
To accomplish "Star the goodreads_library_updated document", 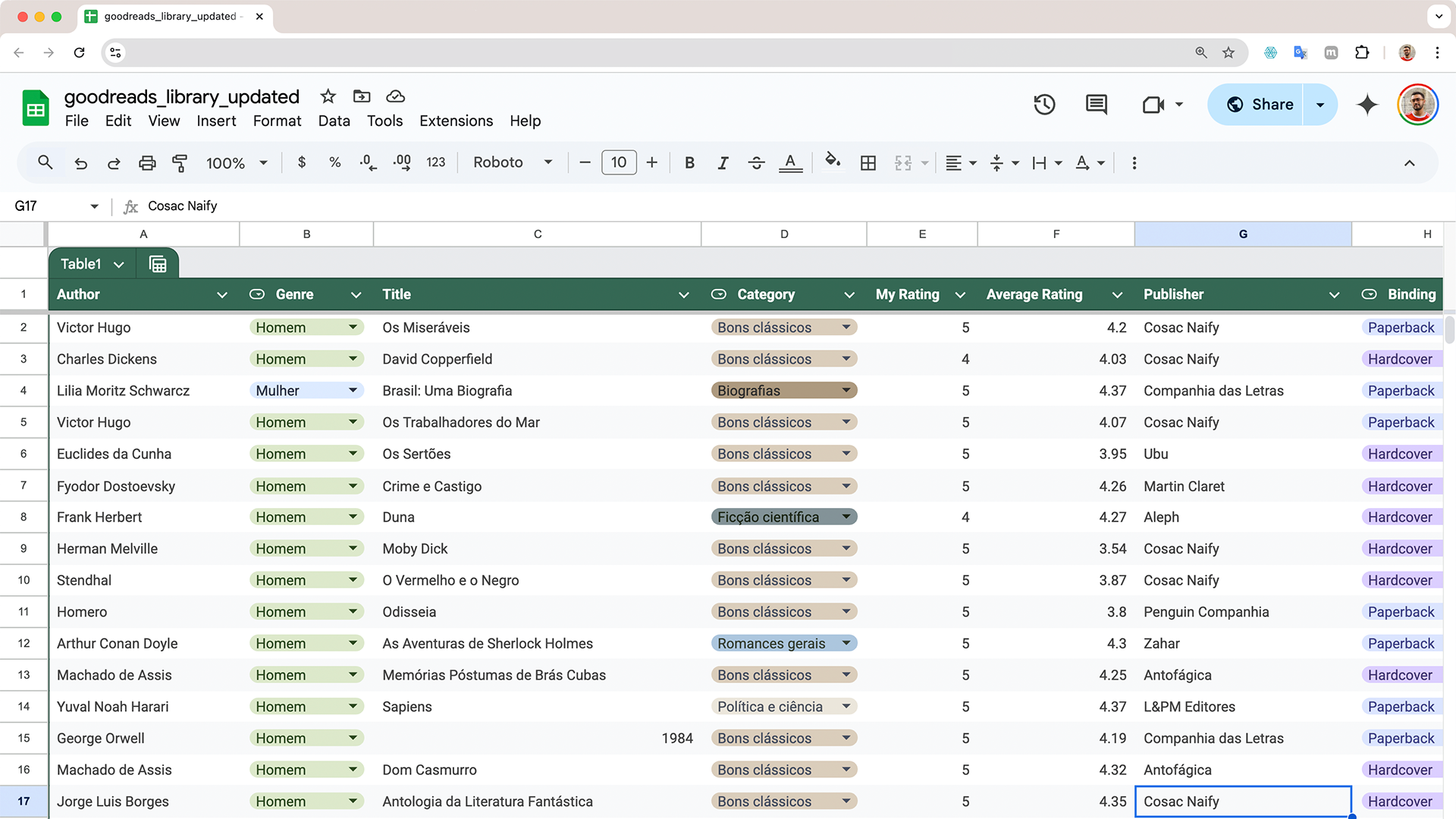I will (328, 96).
